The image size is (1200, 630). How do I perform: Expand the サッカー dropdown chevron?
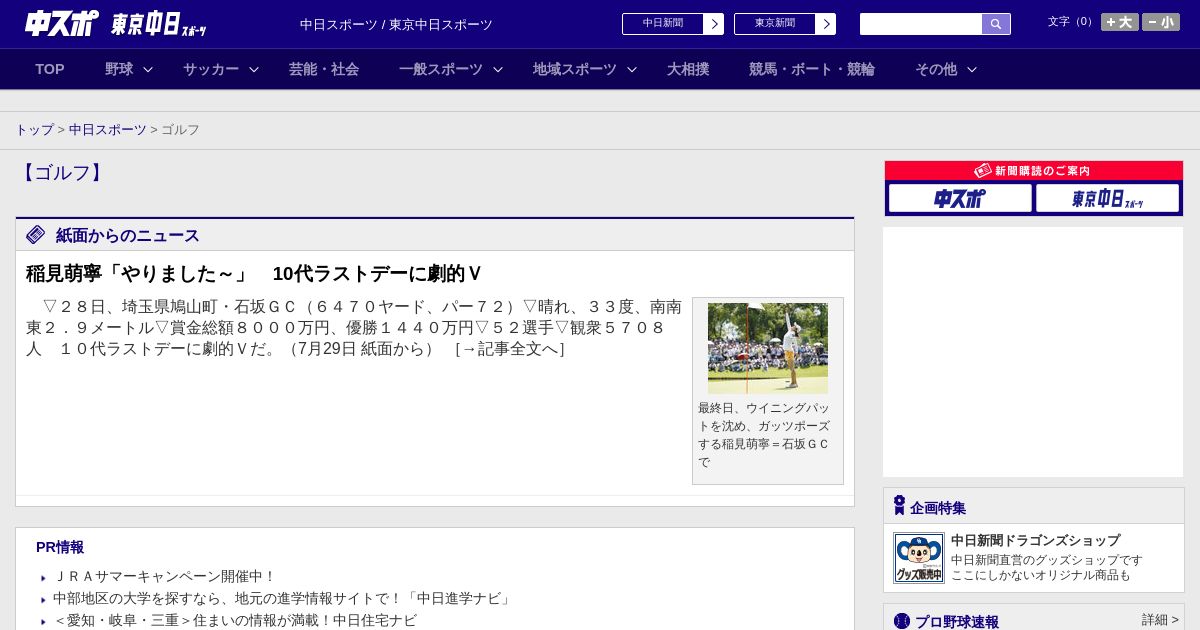tap(254, 70)
